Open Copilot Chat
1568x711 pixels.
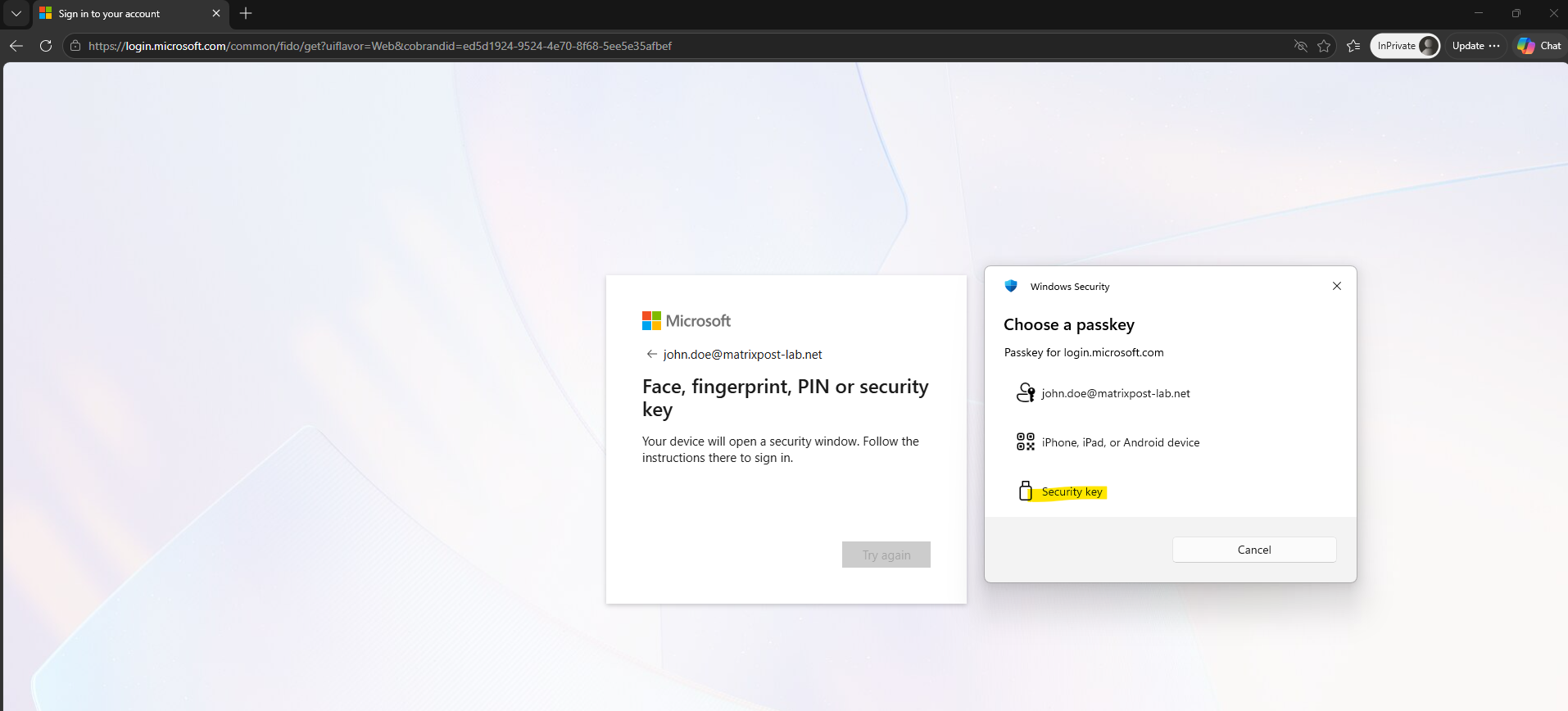pos(1539,46)
